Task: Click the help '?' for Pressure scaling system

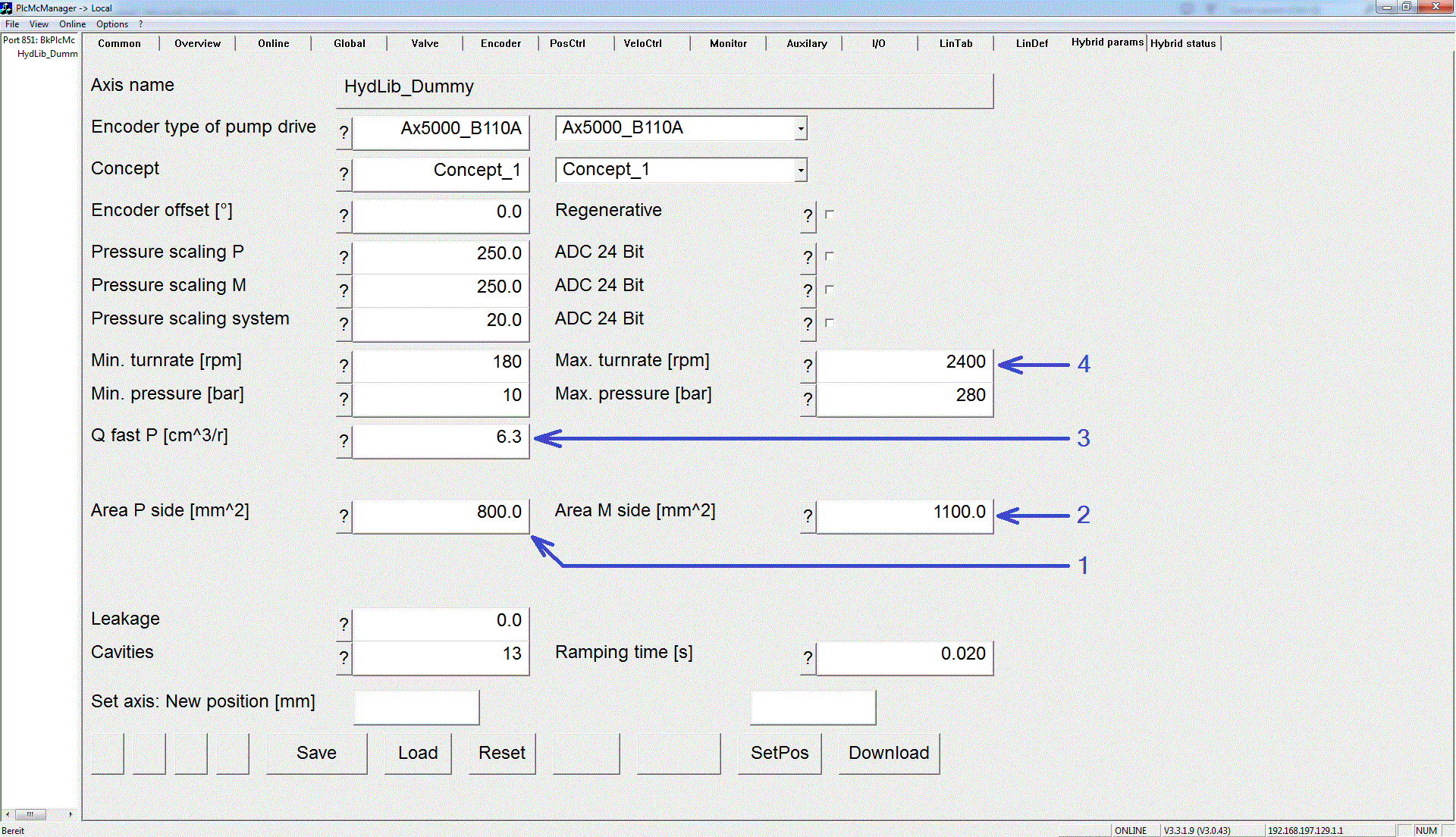Action: (344, 324)
